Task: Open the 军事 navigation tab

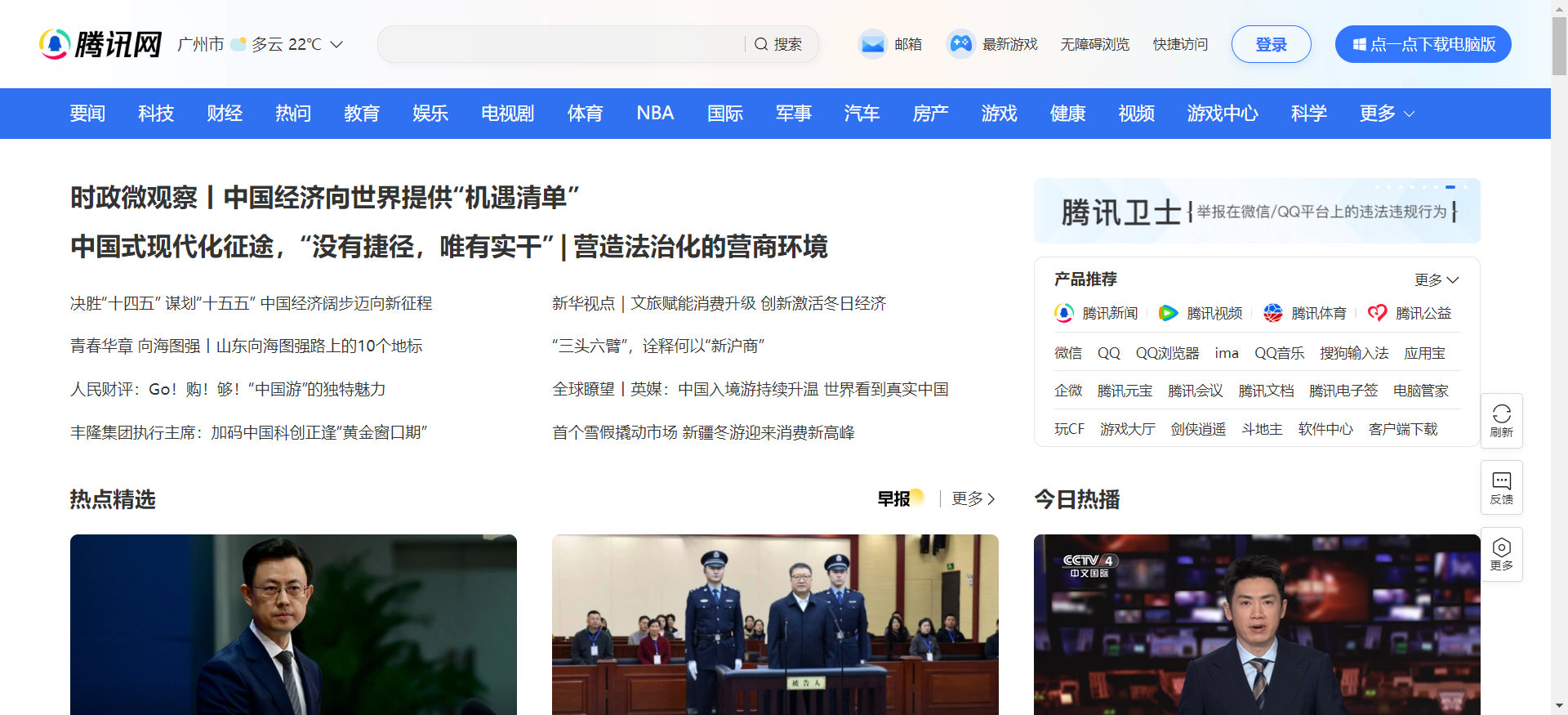Action: pos(794,114)
